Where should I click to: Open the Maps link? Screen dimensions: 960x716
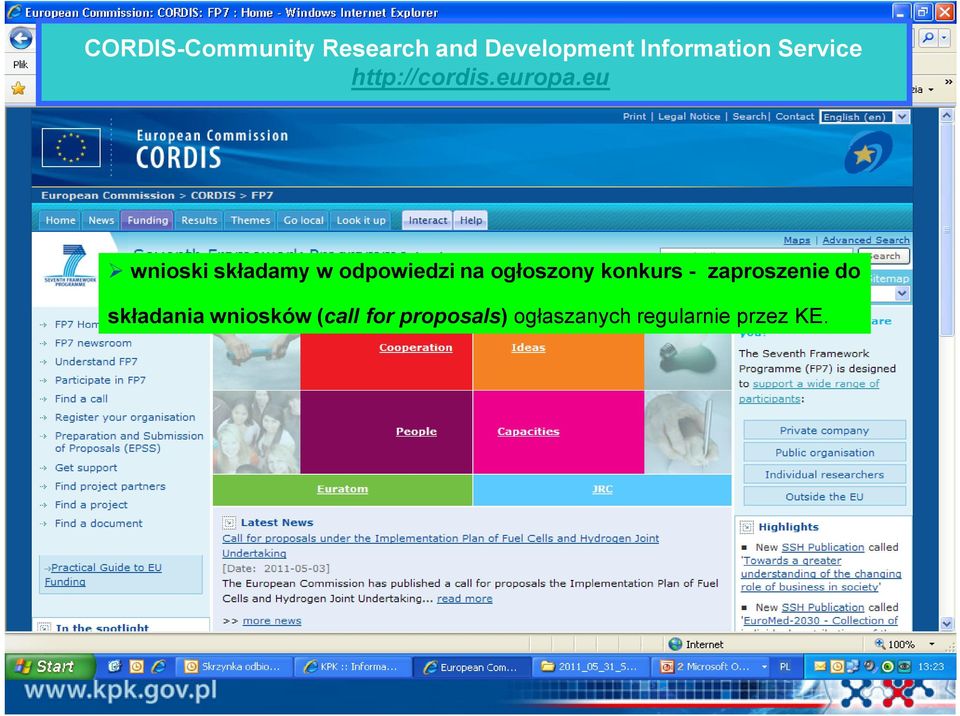tap(797, 240)
